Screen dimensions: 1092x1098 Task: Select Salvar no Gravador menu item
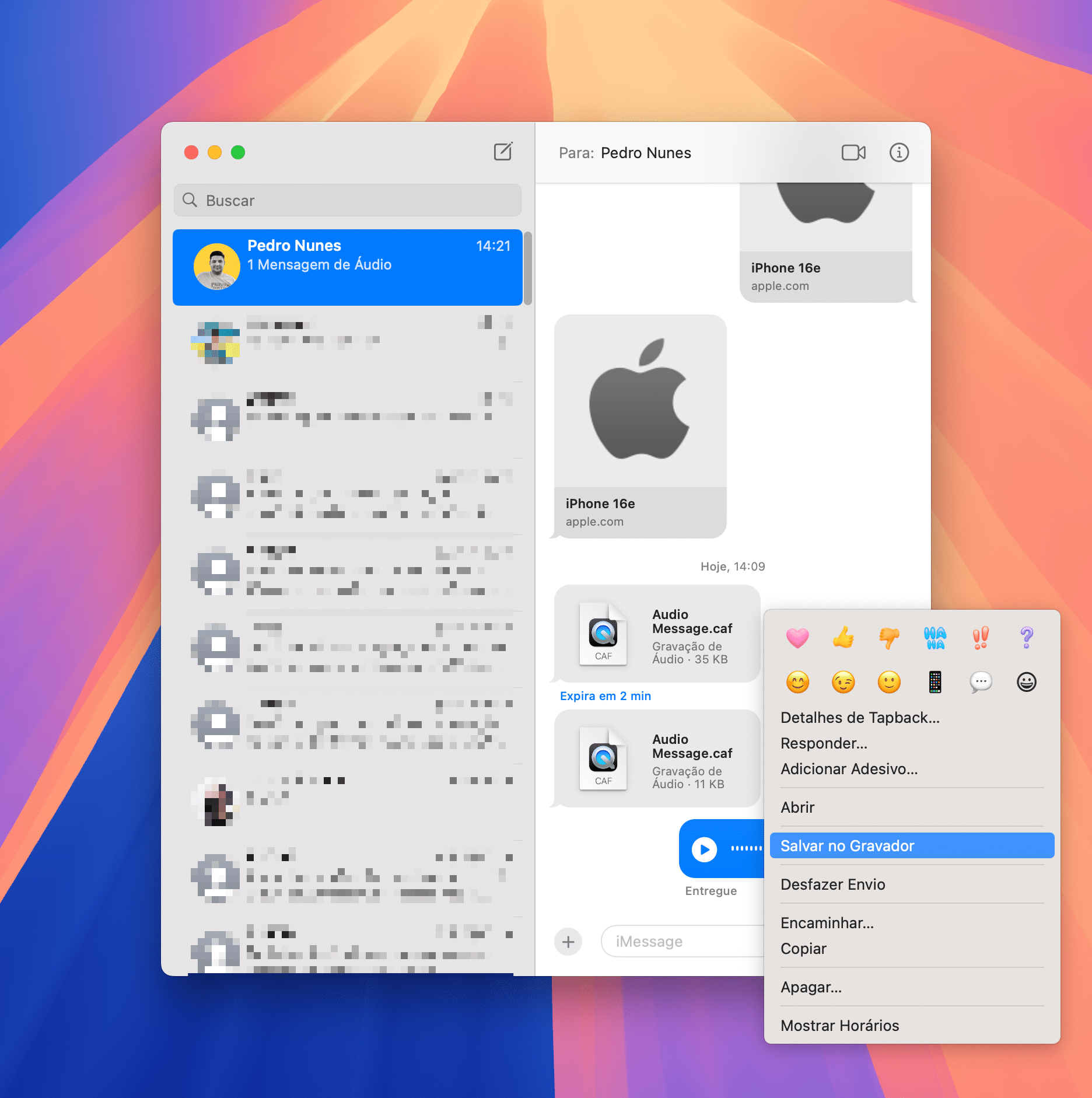coord(912,845)
